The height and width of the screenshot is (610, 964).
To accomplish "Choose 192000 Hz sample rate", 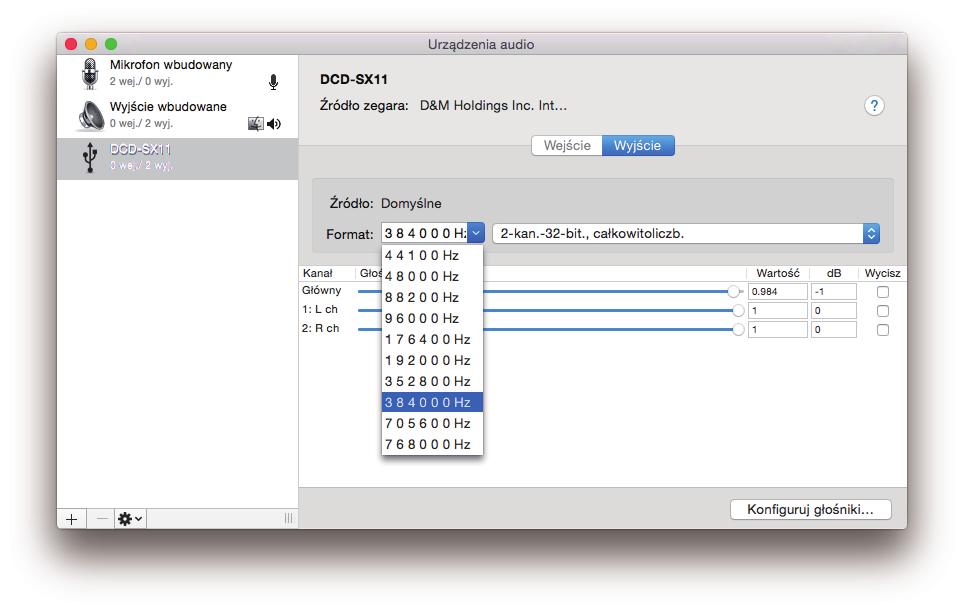I will (432, 360).
